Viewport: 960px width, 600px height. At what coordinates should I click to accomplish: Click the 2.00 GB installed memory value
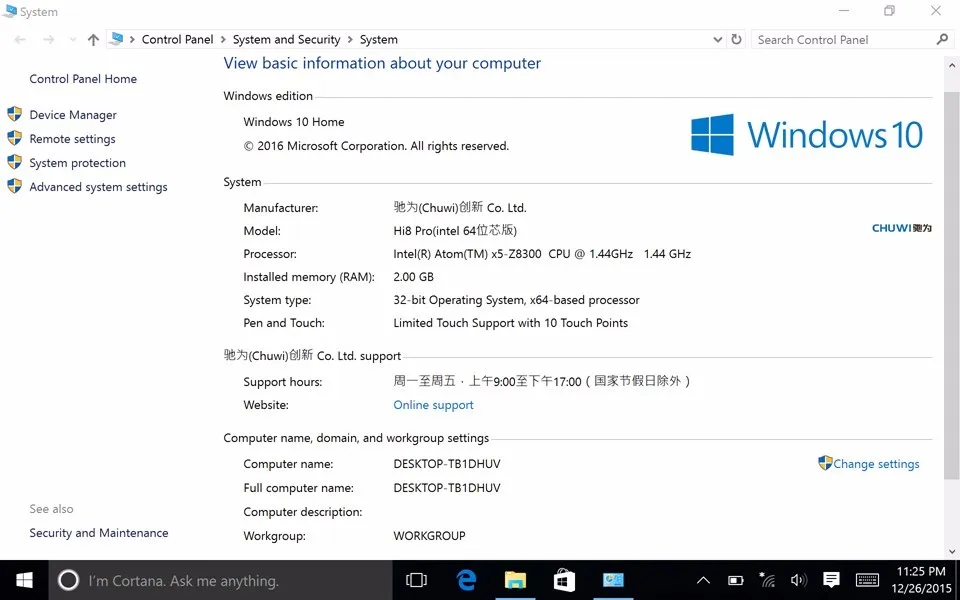pyautogui.click(x=413, y=277)
